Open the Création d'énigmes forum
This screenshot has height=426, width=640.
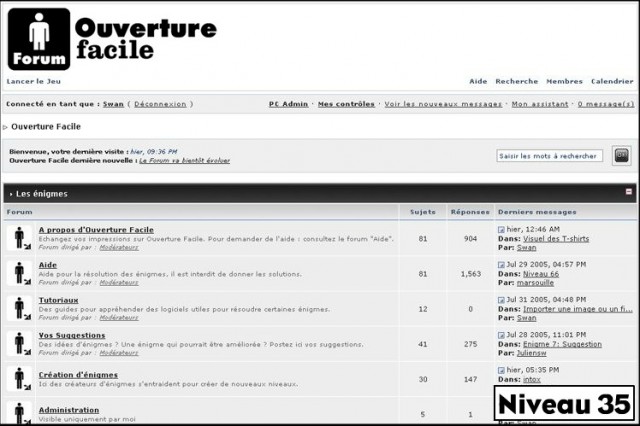[x=78, y=375]
